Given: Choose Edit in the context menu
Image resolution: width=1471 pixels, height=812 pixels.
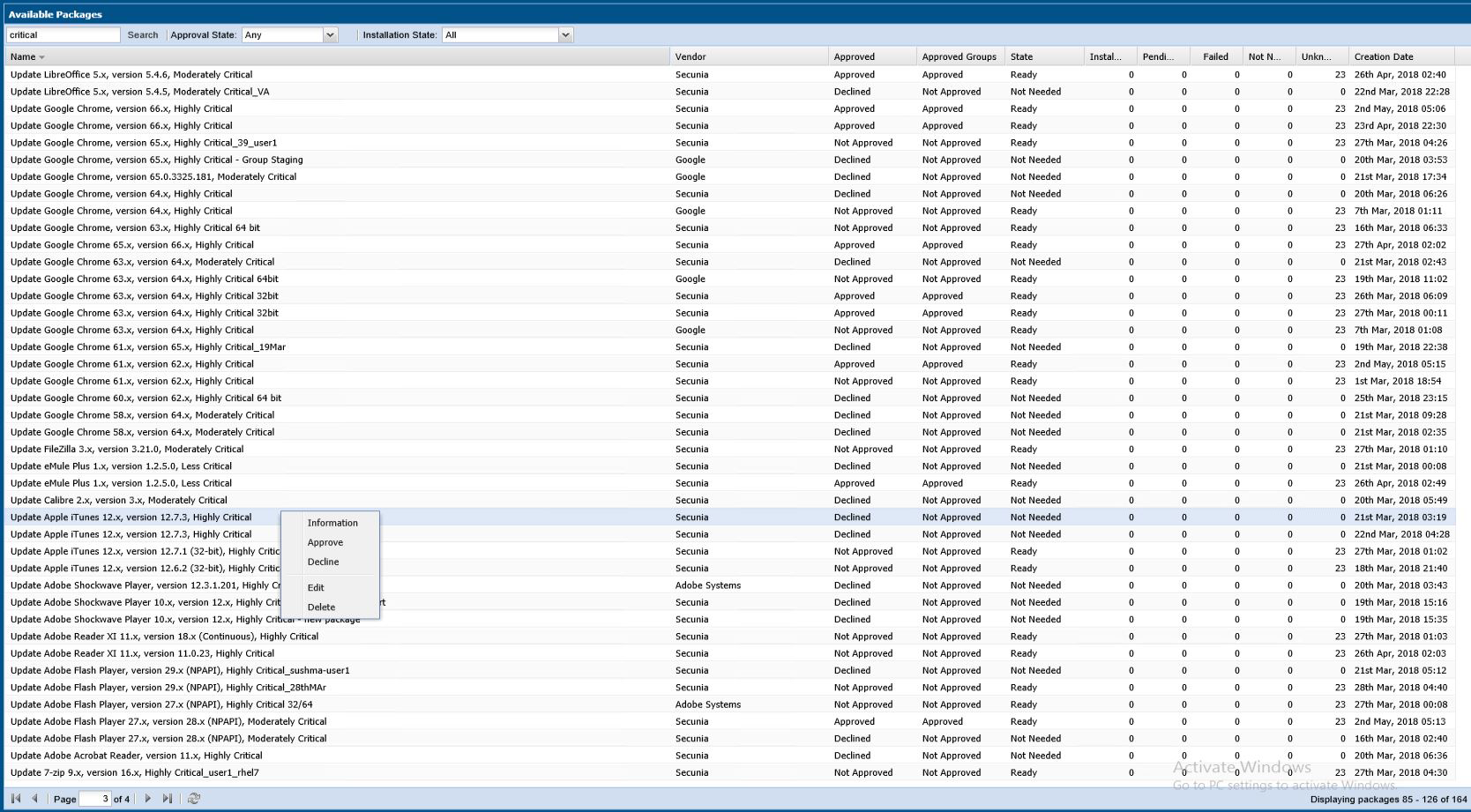Looking at the screenshot, I should coord(316,587).
